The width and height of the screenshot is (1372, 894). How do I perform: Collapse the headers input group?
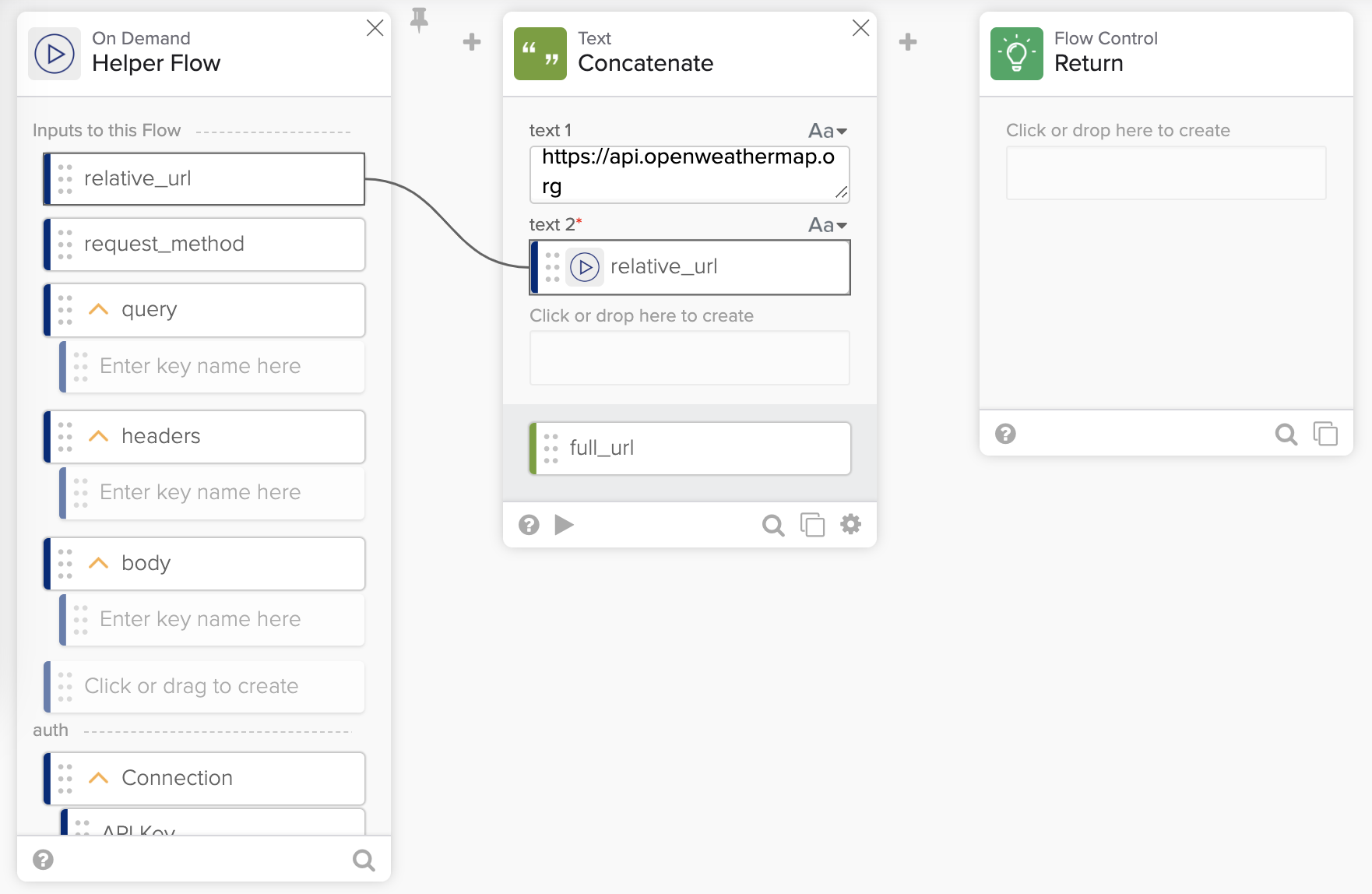click(98, 436)
